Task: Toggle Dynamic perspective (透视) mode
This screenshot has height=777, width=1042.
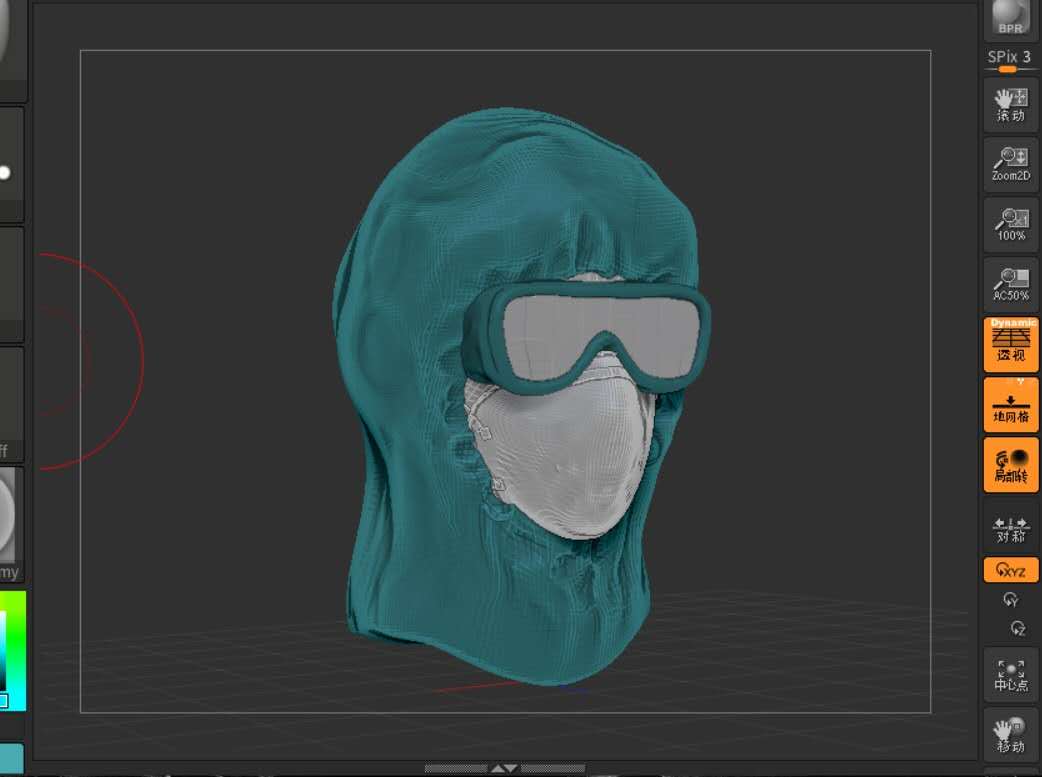Action: (1011, 344)
